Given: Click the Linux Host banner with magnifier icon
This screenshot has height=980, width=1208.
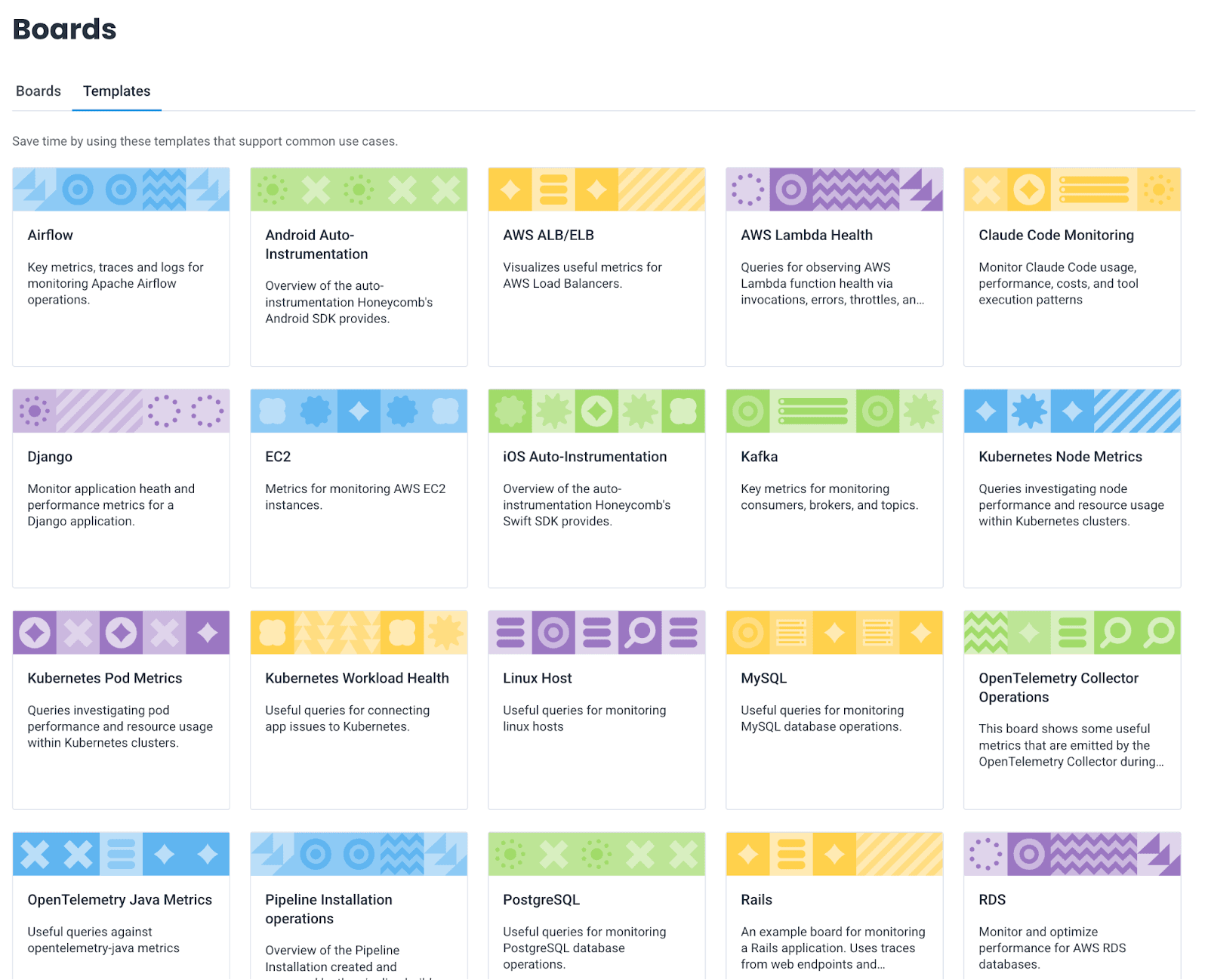Looking at the screenshot, I should click(596, 633).
